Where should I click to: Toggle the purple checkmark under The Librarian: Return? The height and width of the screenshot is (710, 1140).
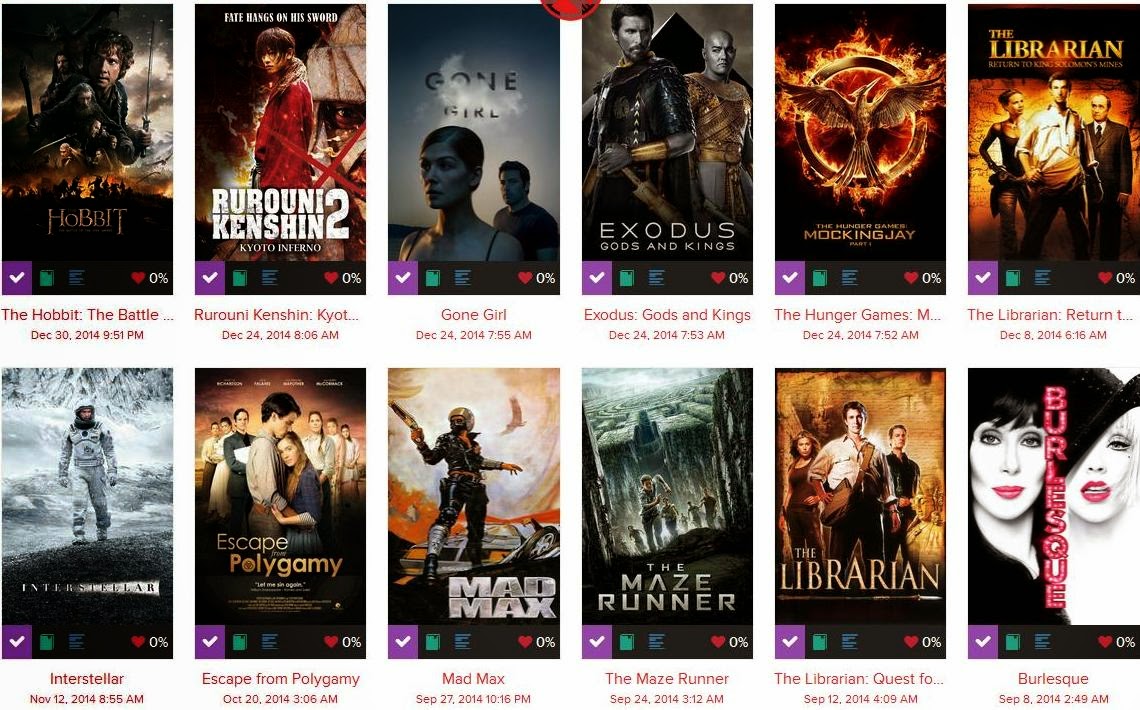983,278
